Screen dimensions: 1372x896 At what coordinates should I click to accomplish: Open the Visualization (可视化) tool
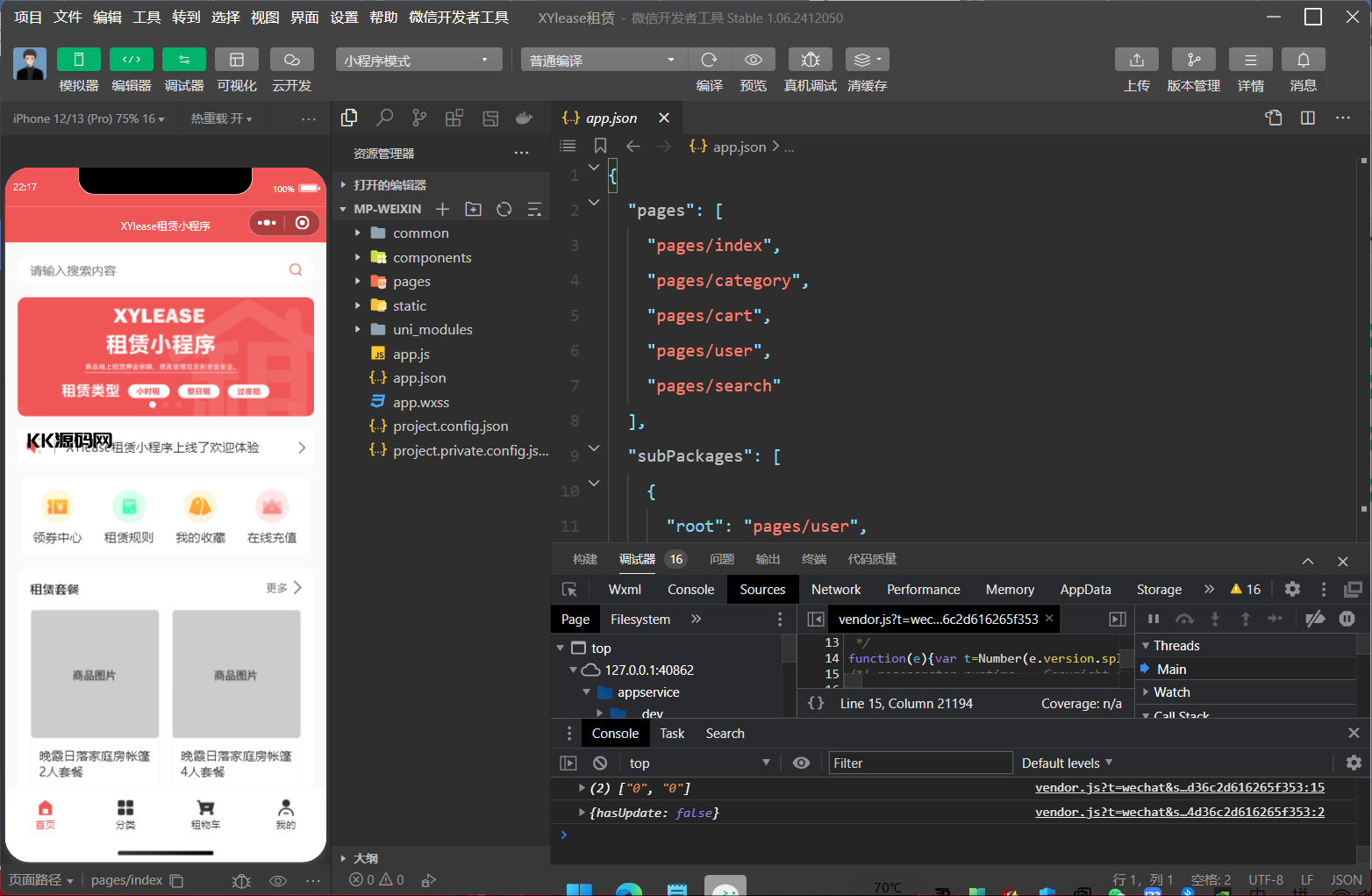[x=237, y=60]
